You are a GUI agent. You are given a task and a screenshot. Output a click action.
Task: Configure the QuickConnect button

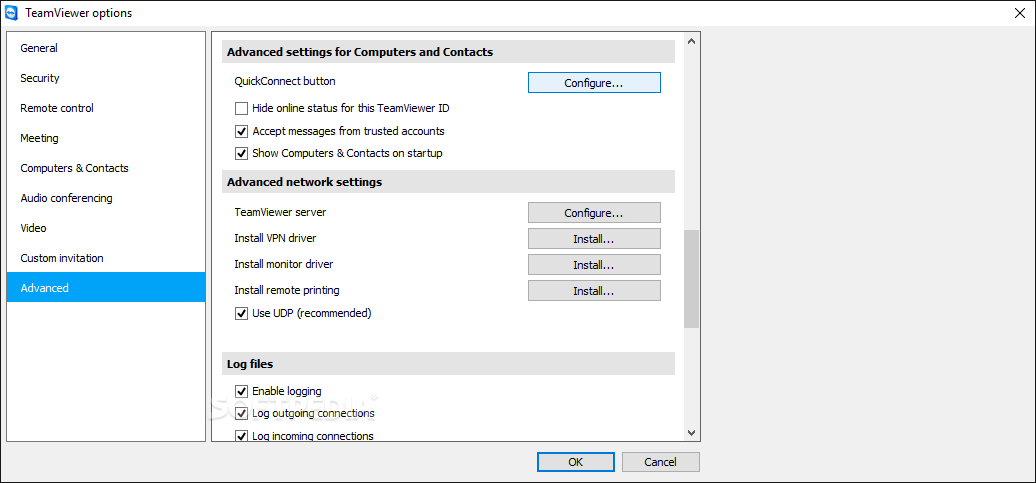tap(594, 83)
